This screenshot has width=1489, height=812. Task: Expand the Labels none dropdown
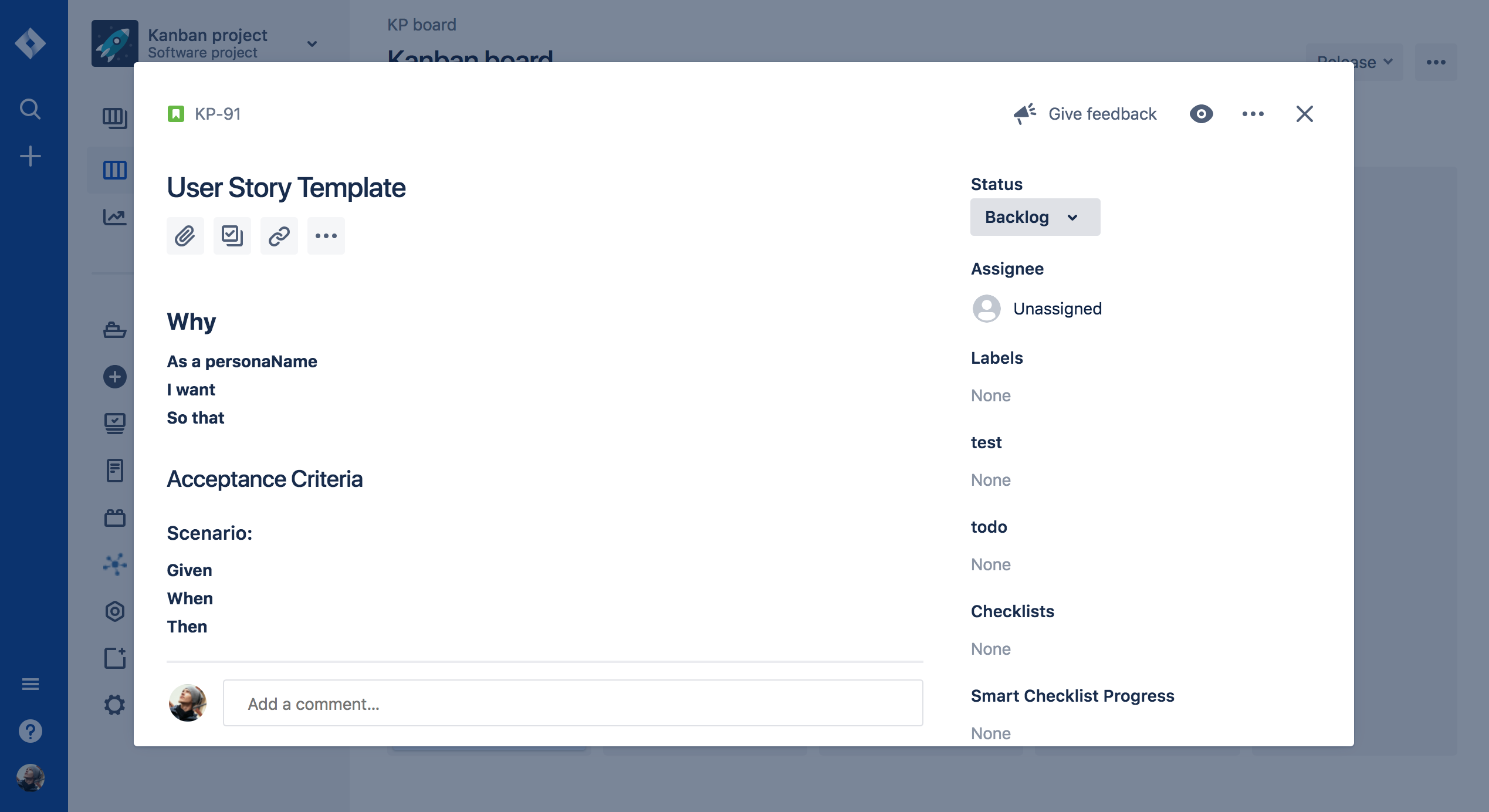coord(991,394)
